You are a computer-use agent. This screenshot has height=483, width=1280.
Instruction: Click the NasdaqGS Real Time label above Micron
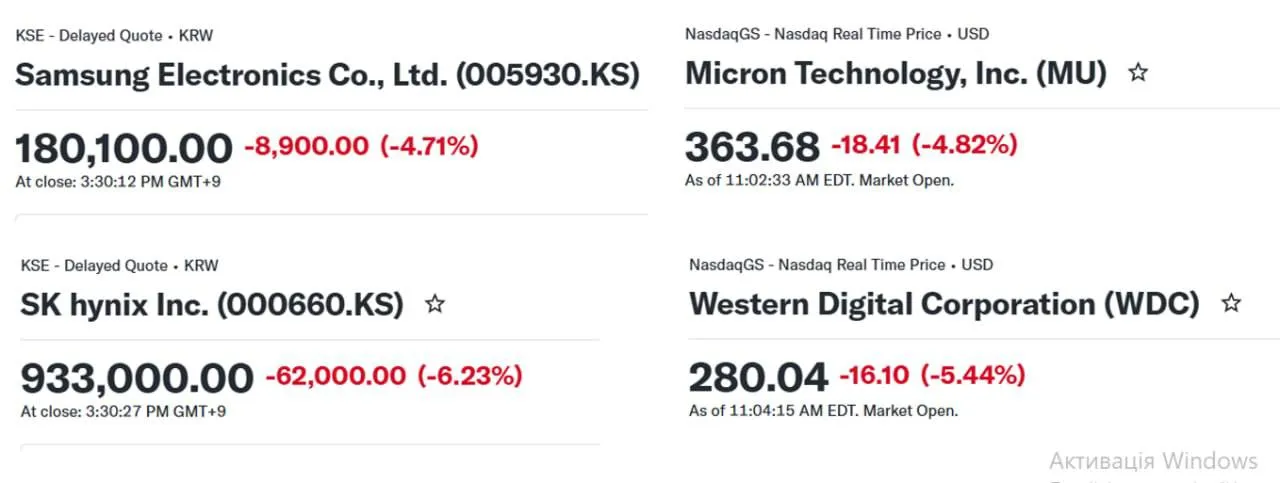click(x=836, y=34)
